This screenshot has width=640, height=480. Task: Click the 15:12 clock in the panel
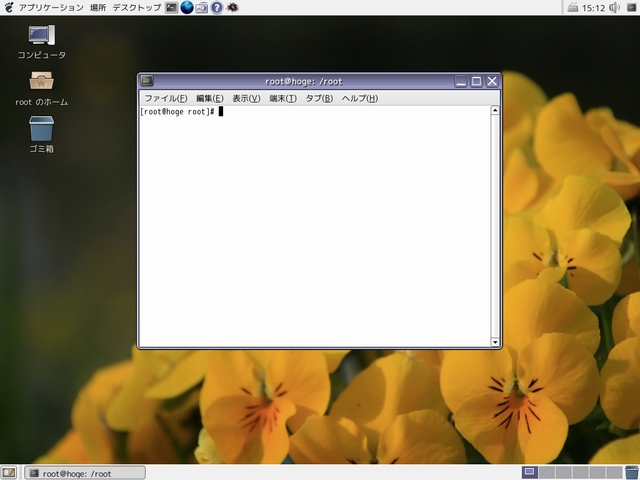pos(593,8)
